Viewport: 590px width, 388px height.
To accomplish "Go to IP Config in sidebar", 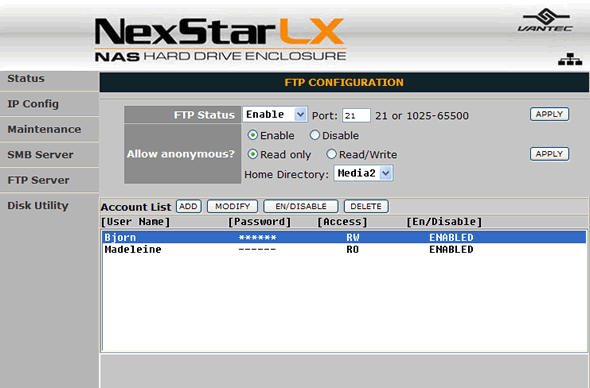I will point(33,104).
